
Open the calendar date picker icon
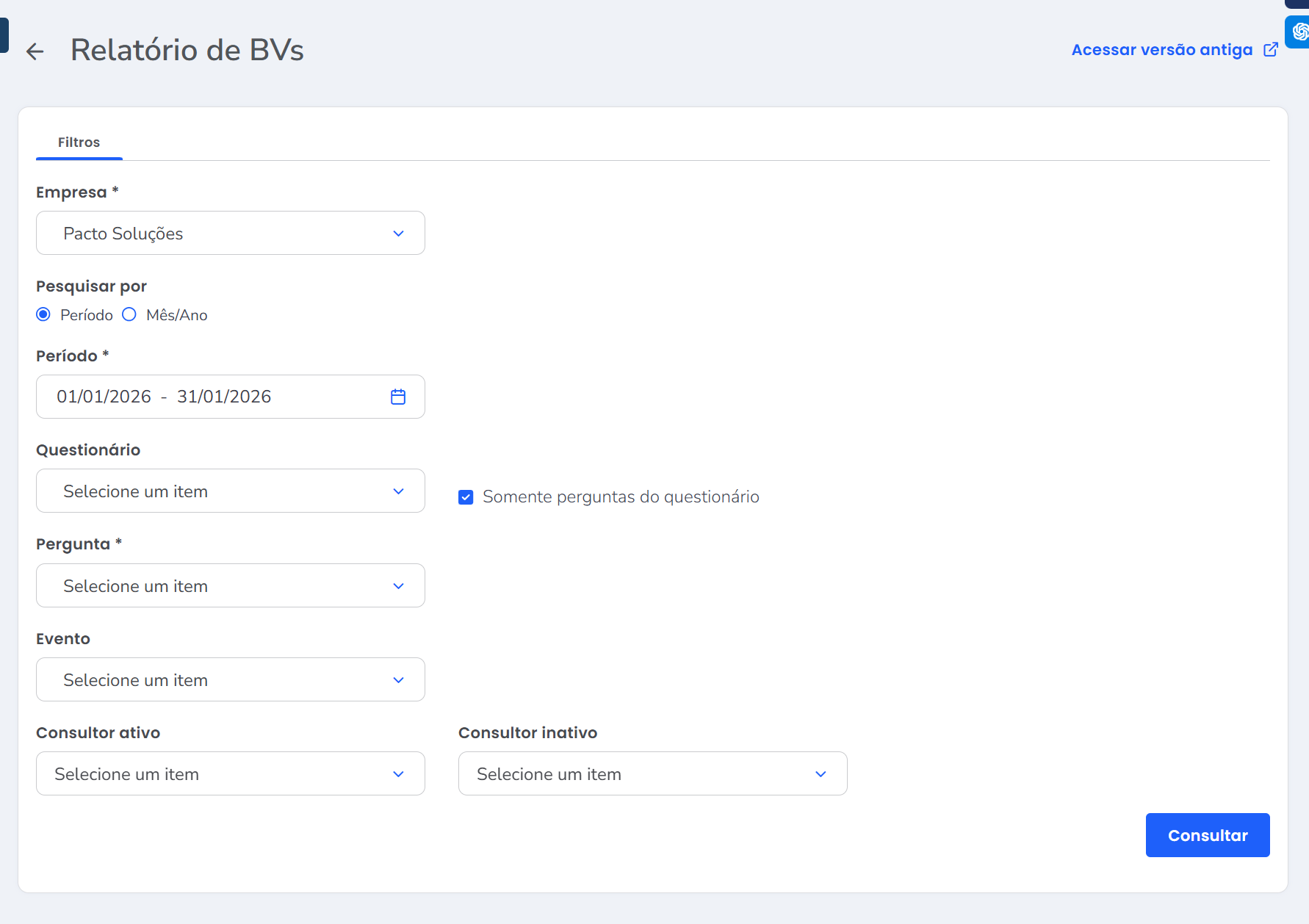coord(398,397)
